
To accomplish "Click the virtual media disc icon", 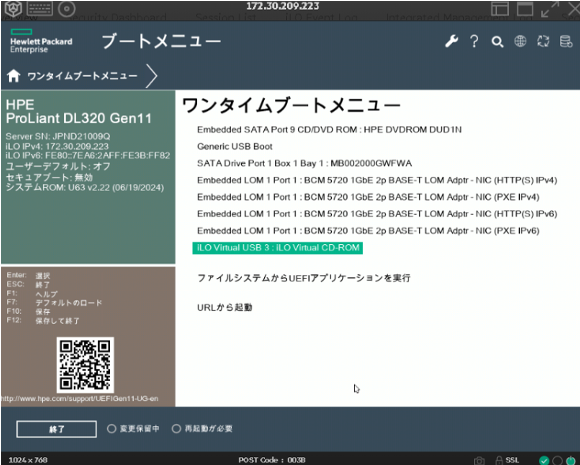I will point(67,9).
